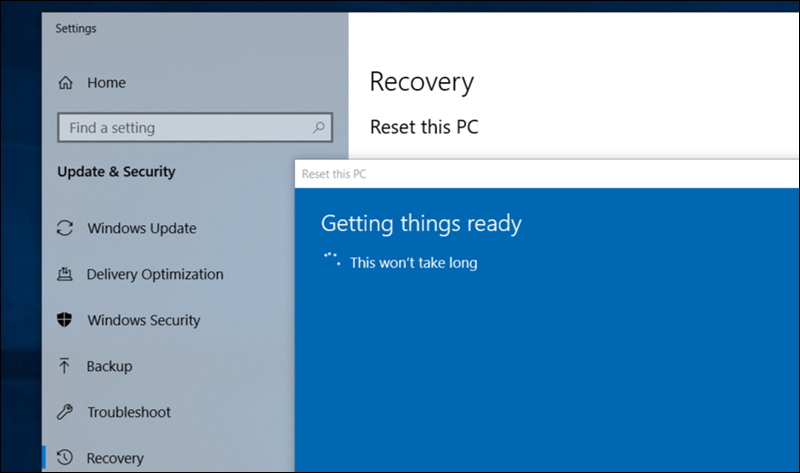Image resolution: width=800 pixels, height=473 pixels.
Task: Click the Recovery clock icon
Action: click(65, 457)
